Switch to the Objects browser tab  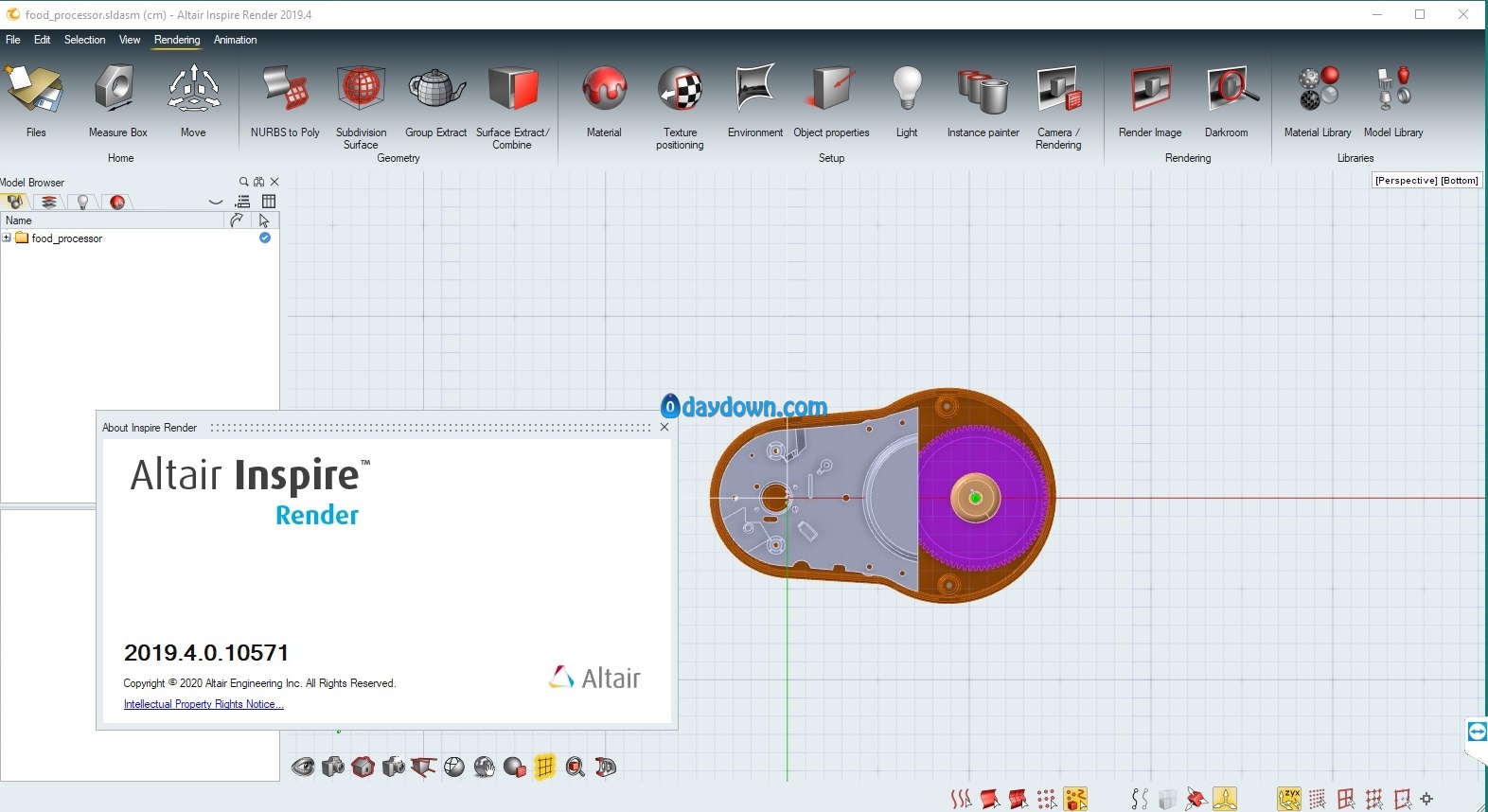[x=14, y=202]
